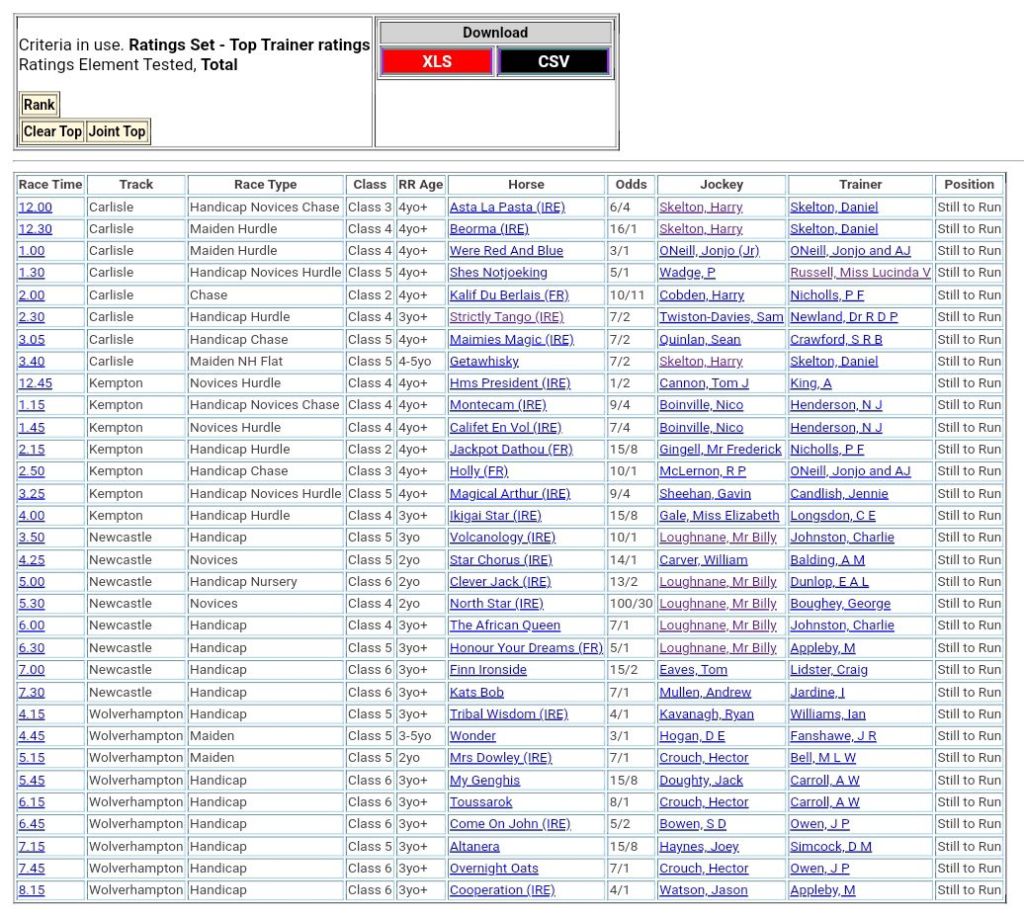Screen dimensions: 1024x917
Task: Click the Clear Top button
Action: (52, 131)
